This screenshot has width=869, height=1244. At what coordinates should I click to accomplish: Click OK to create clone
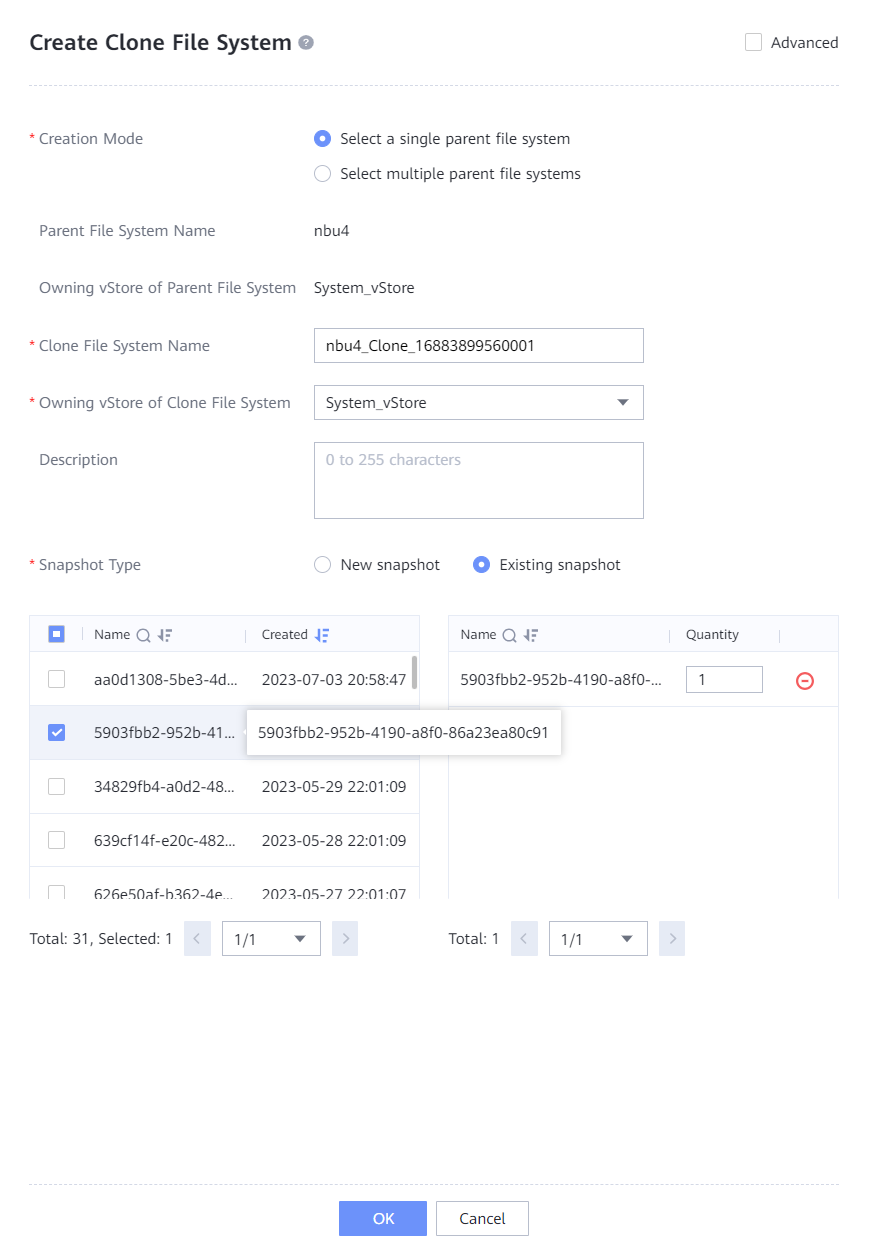coord(383,1218)
